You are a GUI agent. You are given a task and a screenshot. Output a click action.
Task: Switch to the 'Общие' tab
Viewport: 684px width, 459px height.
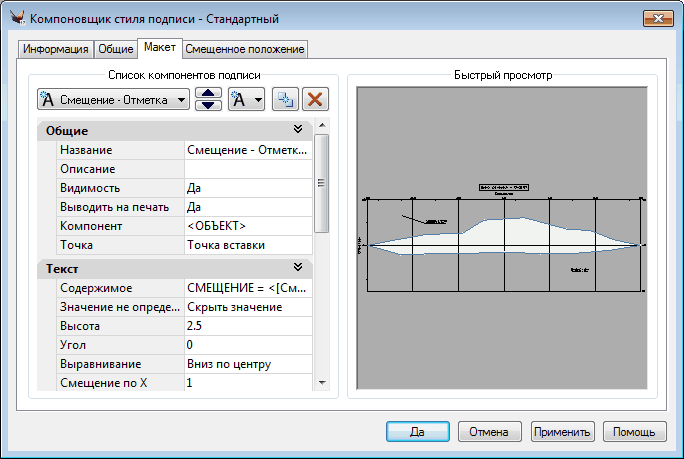coord(116,49)
